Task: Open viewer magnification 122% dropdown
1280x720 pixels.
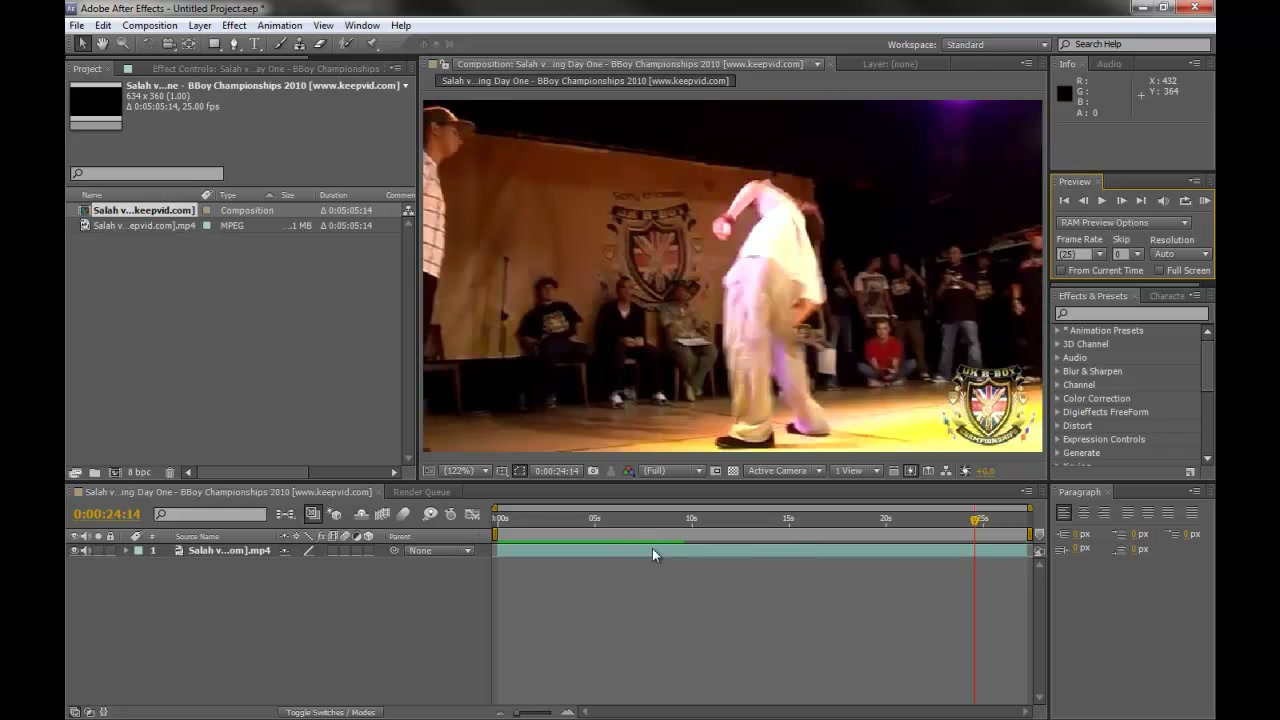Action: [x=464, y=471]
